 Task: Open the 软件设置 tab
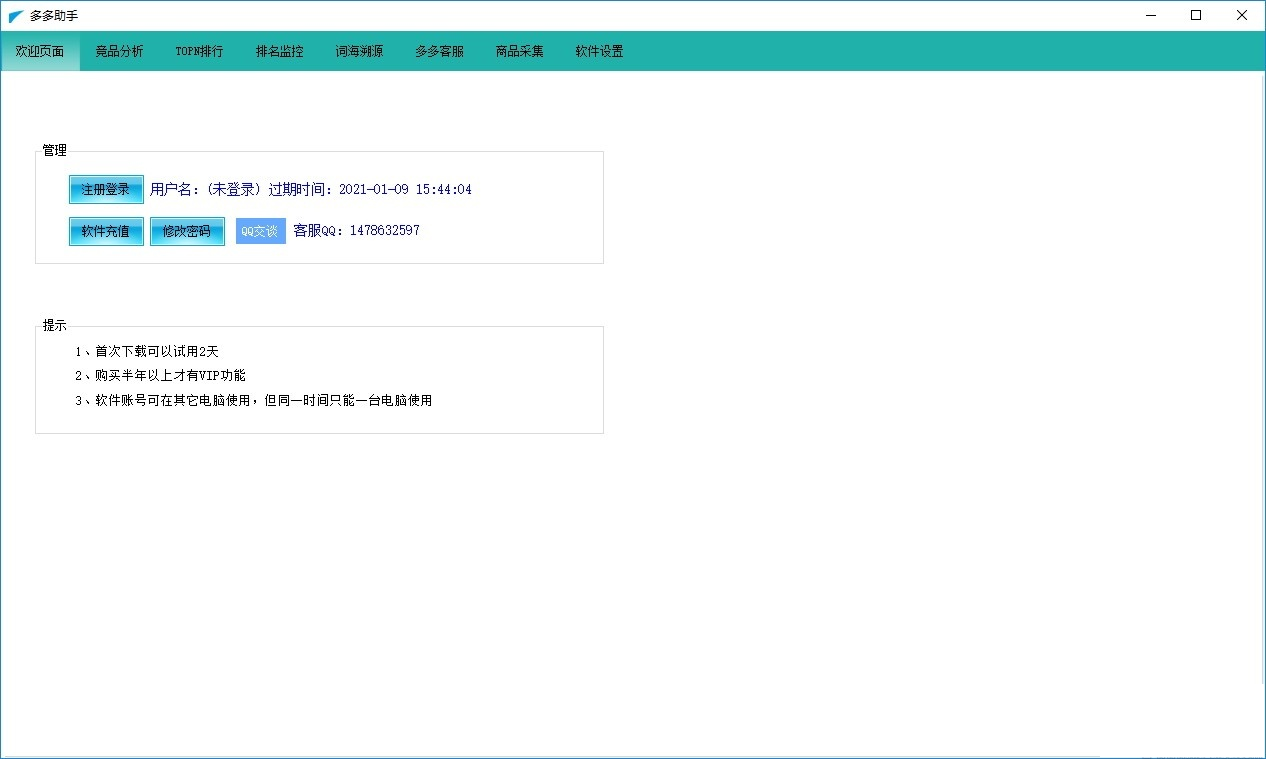click(x=599, y=51)
